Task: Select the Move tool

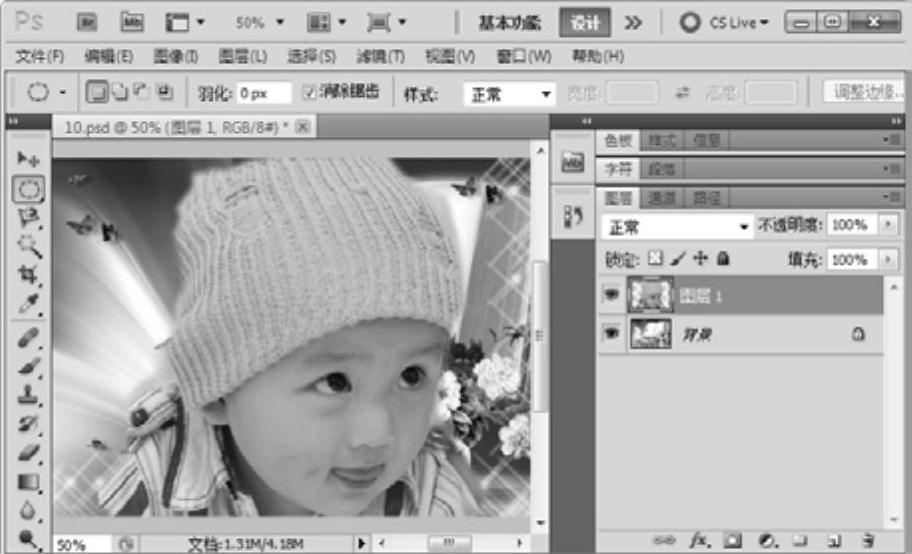Action: (x=28, y=160)
